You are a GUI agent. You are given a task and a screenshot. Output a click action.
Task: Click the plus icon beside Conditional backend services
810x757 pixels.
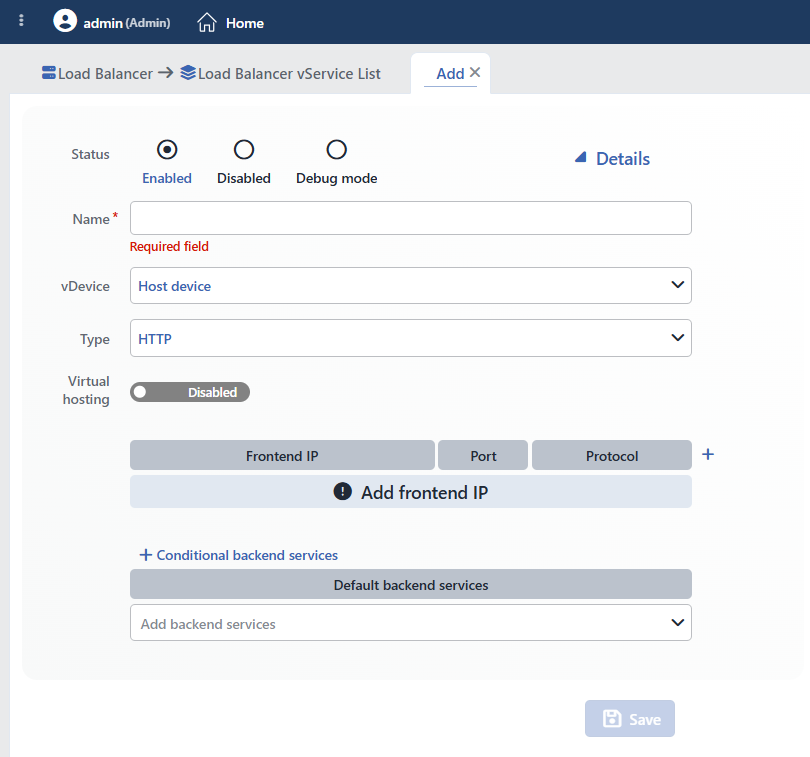click(x=146, y=555)
